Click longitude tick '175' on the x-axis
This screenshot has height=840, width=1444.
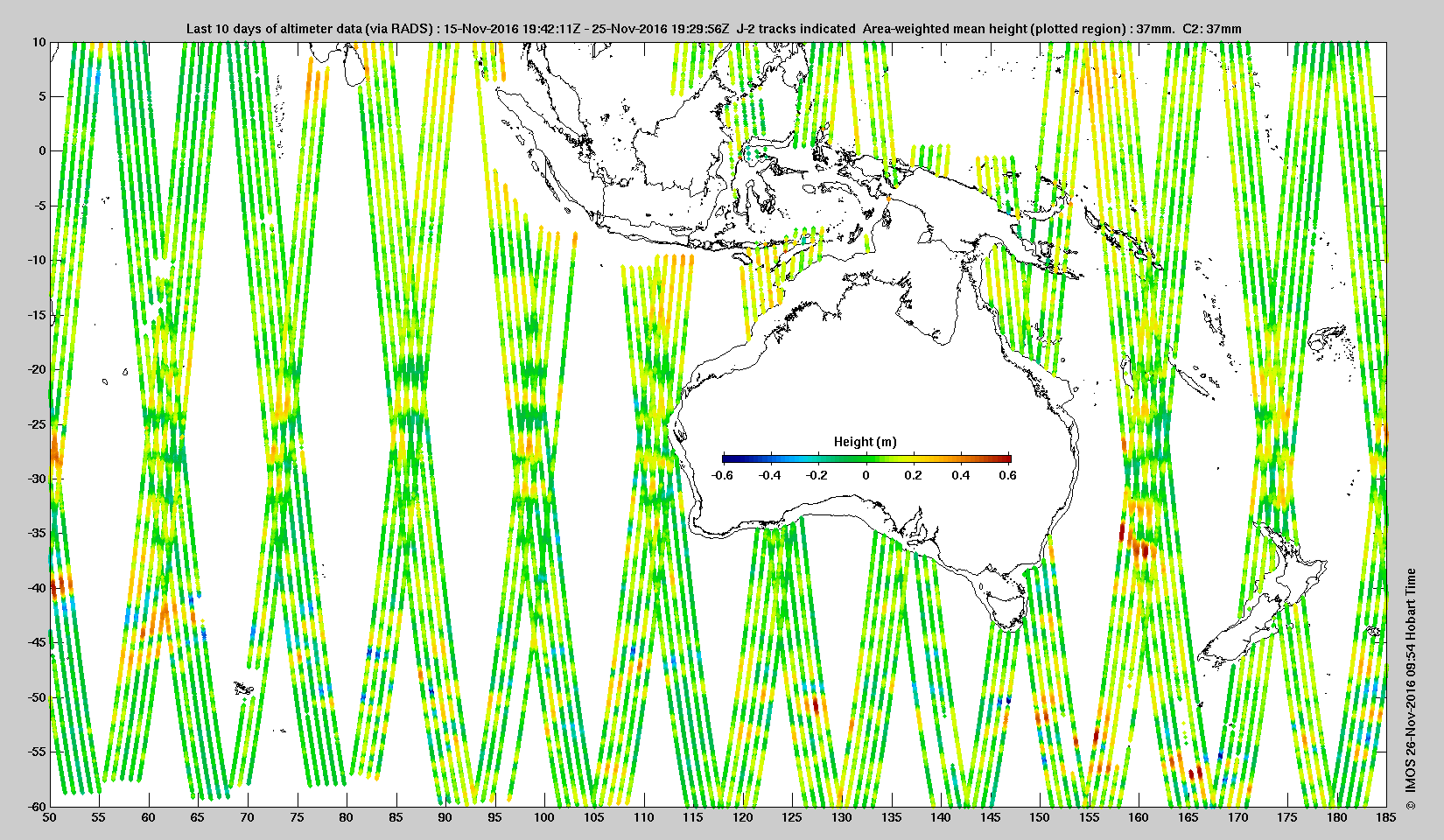click(1287, 818)
